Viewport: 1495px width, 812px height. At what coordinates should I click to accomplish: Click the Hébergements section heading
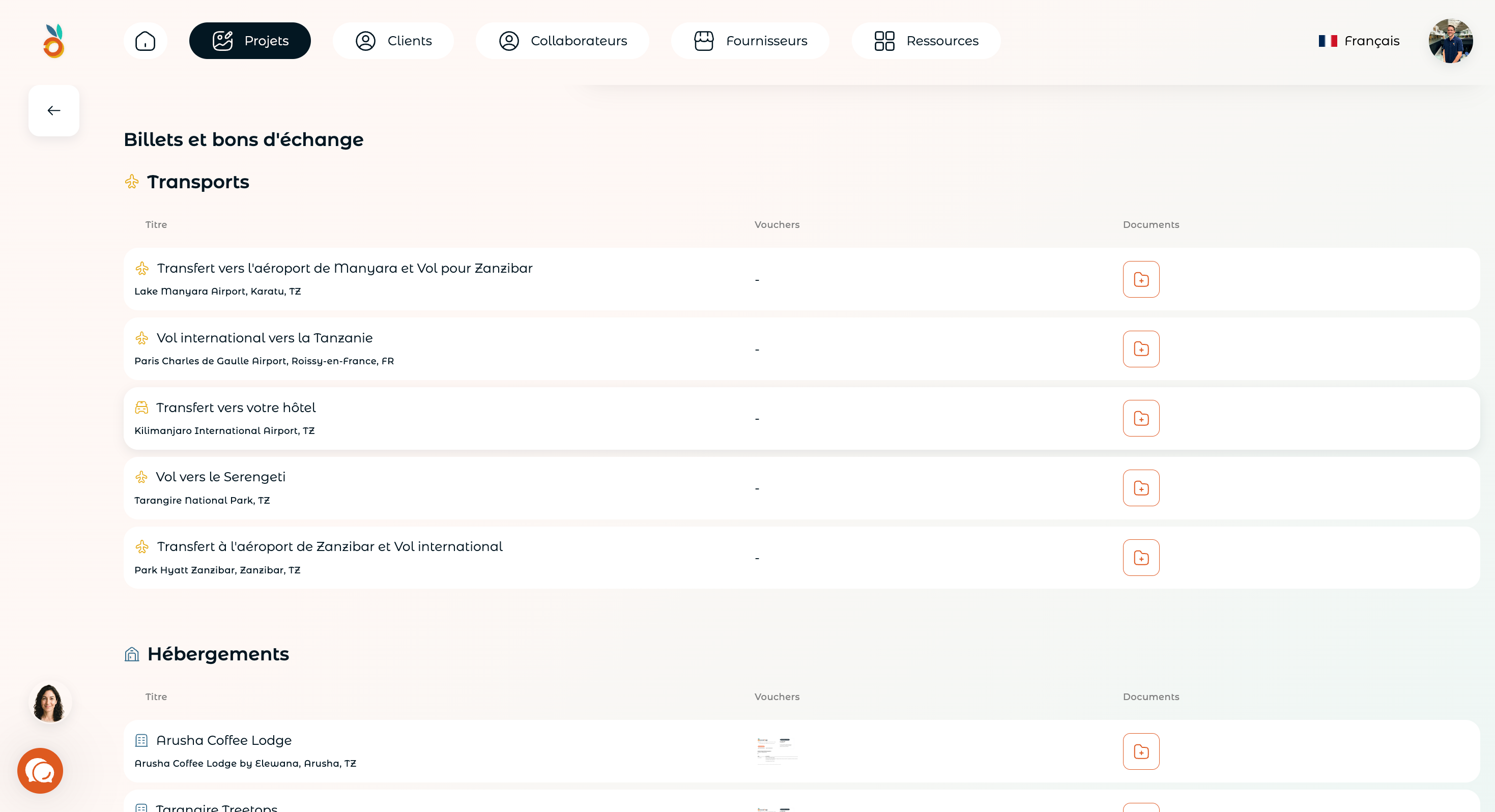coord(218,654)
